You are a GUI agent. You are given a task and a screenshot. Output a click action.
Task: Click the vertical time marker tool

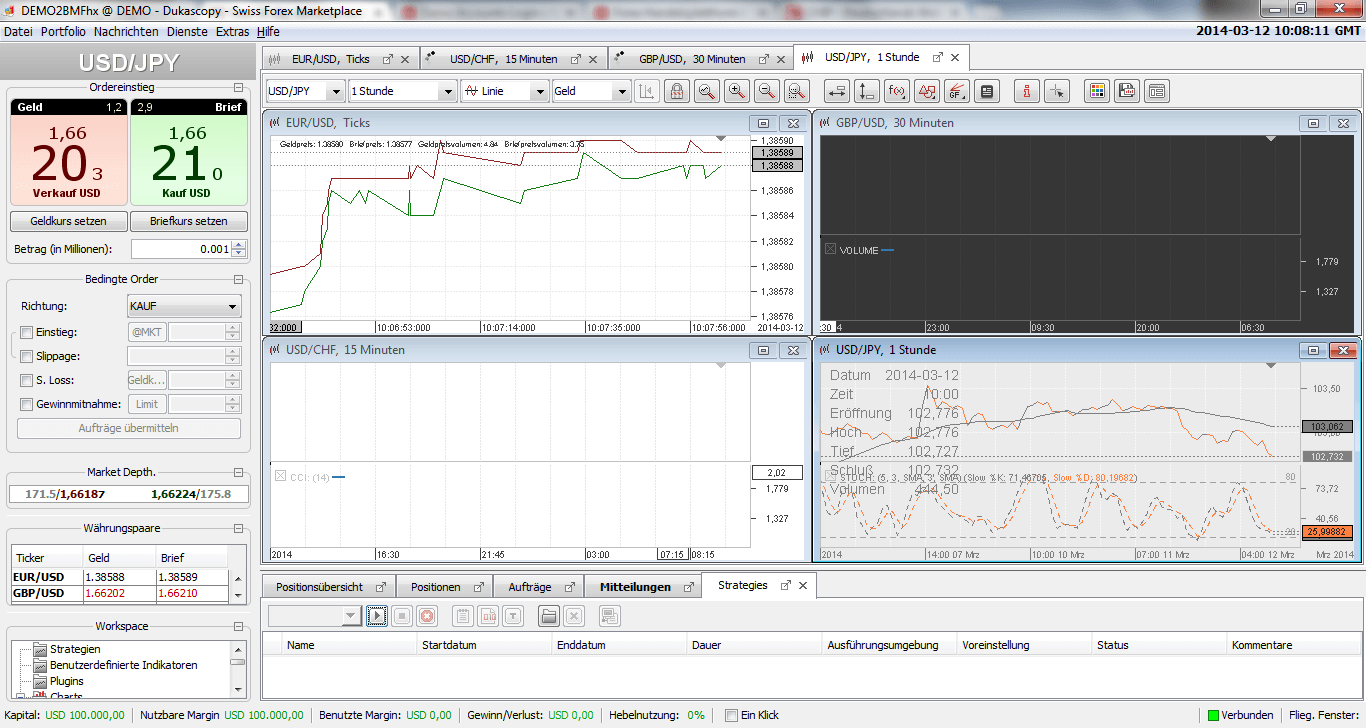click(867, 91)
